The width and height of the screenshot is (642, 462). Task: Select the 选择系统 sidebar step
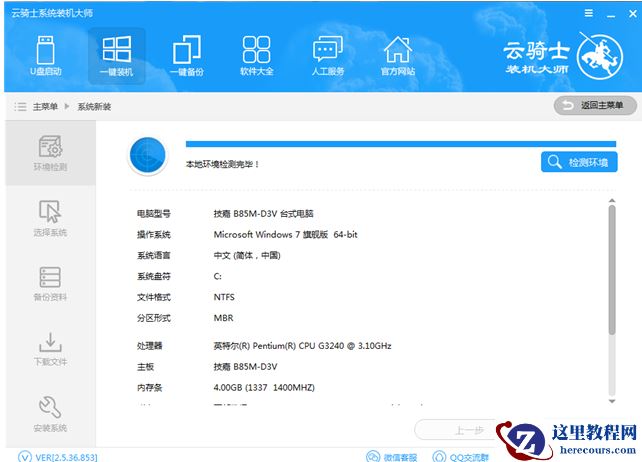tap(50, 218)
